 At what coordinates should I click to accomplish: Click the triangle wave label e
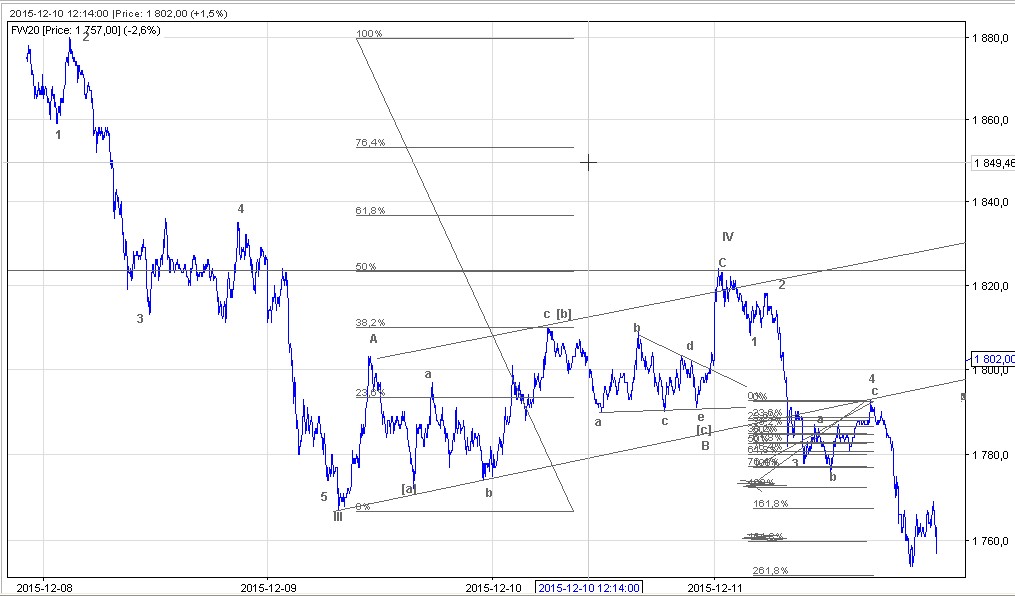(700, 418)
